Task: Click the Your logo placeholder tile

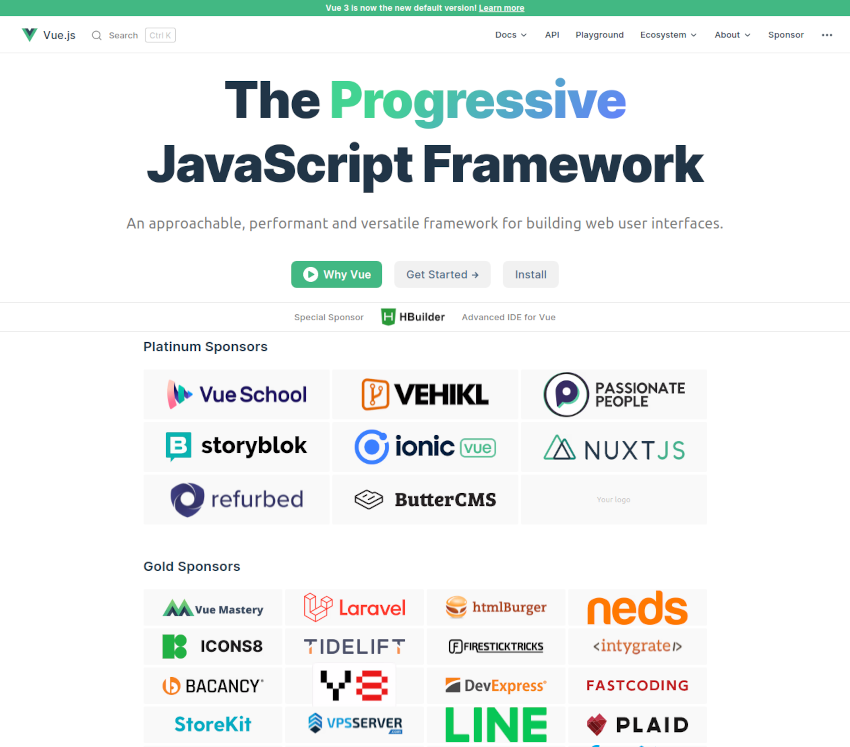Action: [x=614, y=499]
